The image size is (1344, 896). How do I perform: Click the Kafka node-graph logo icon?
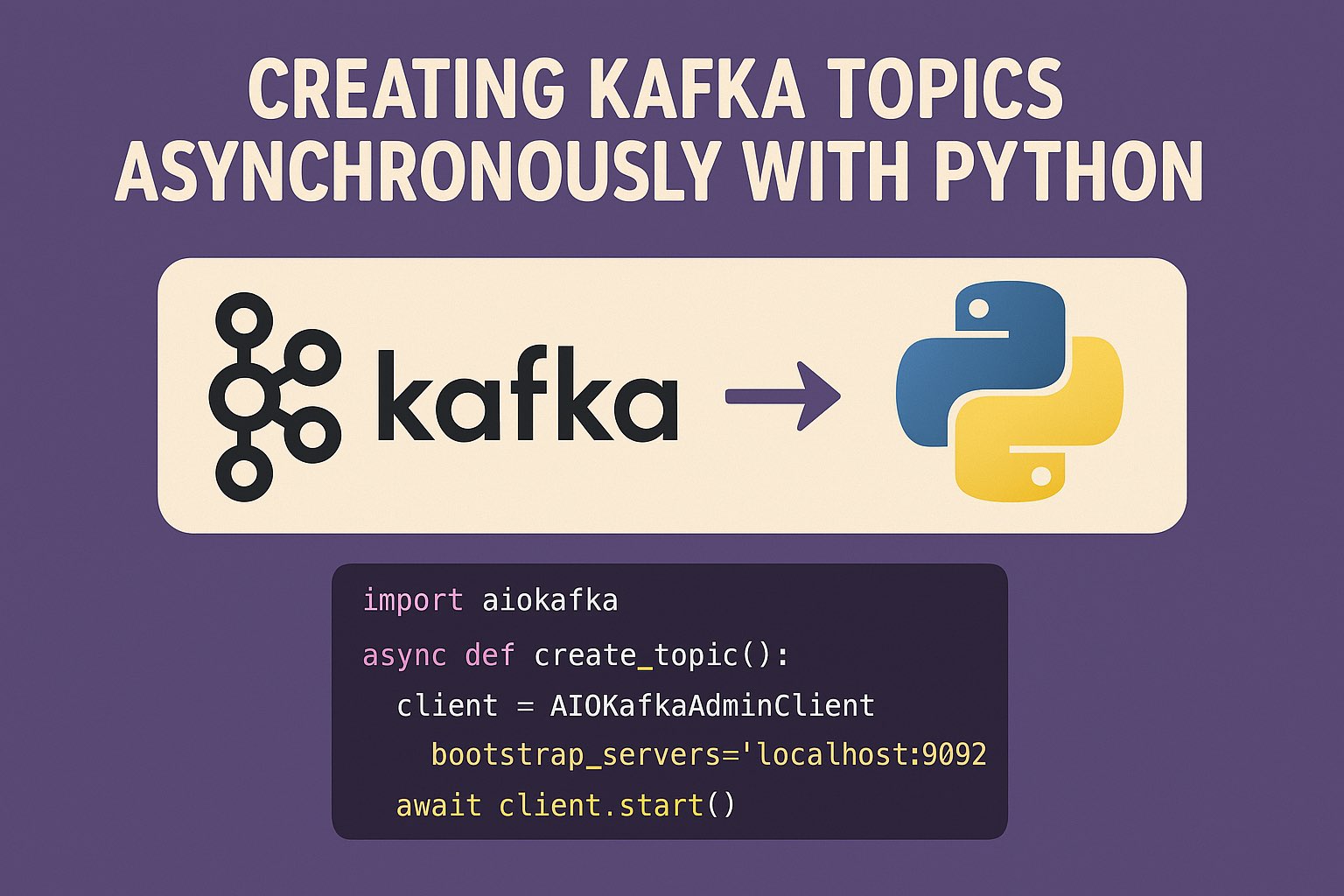tap(262, 395)
